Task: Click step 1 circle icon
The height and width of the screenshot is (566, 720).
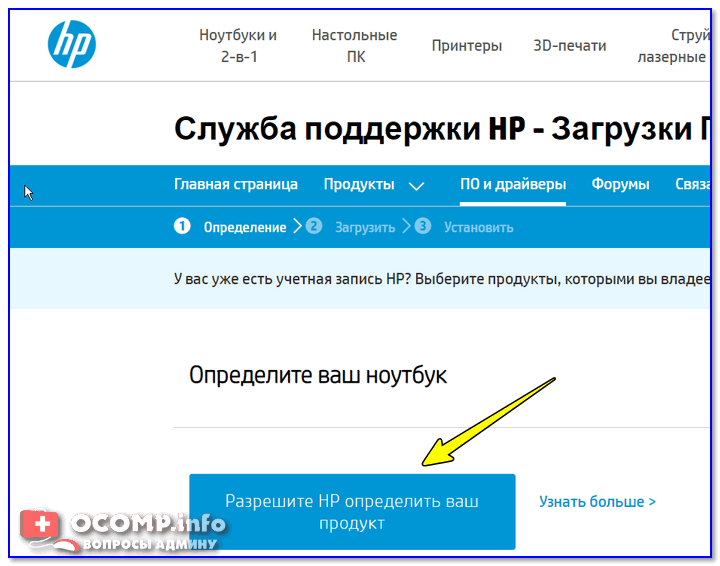Action: point(182,226)
